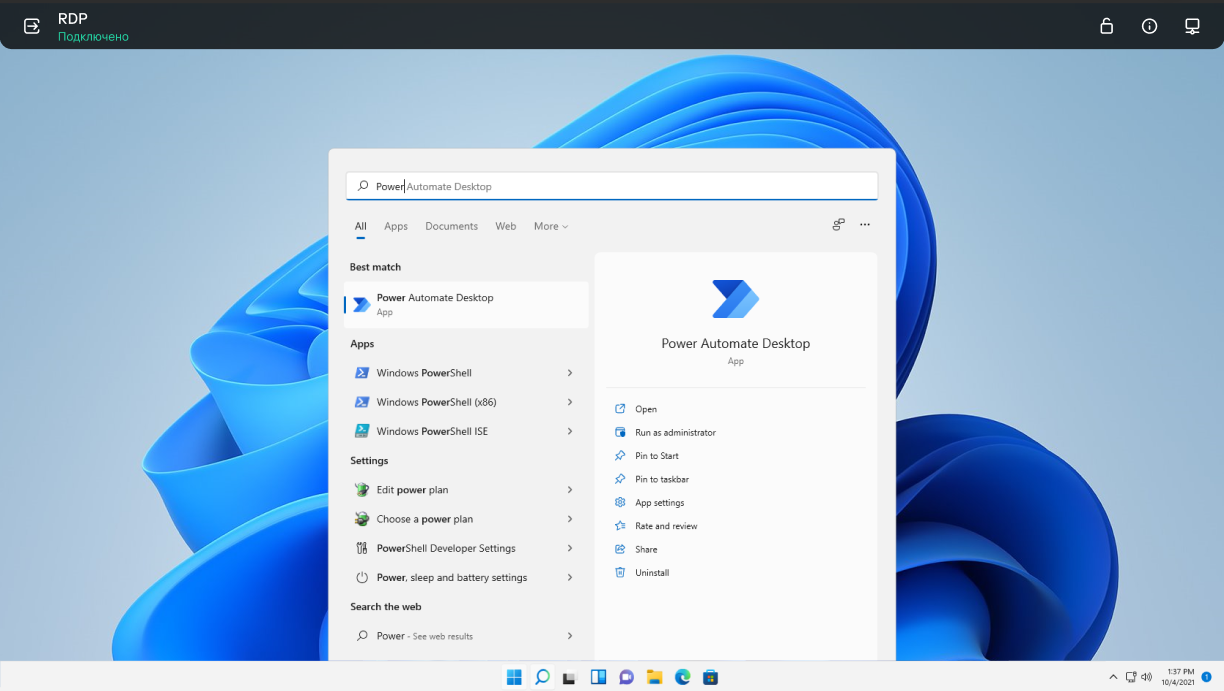This screenshot has height=691, width=1224.
Task: Open Microsoft Edge from the taskbar
Action: 682,677
